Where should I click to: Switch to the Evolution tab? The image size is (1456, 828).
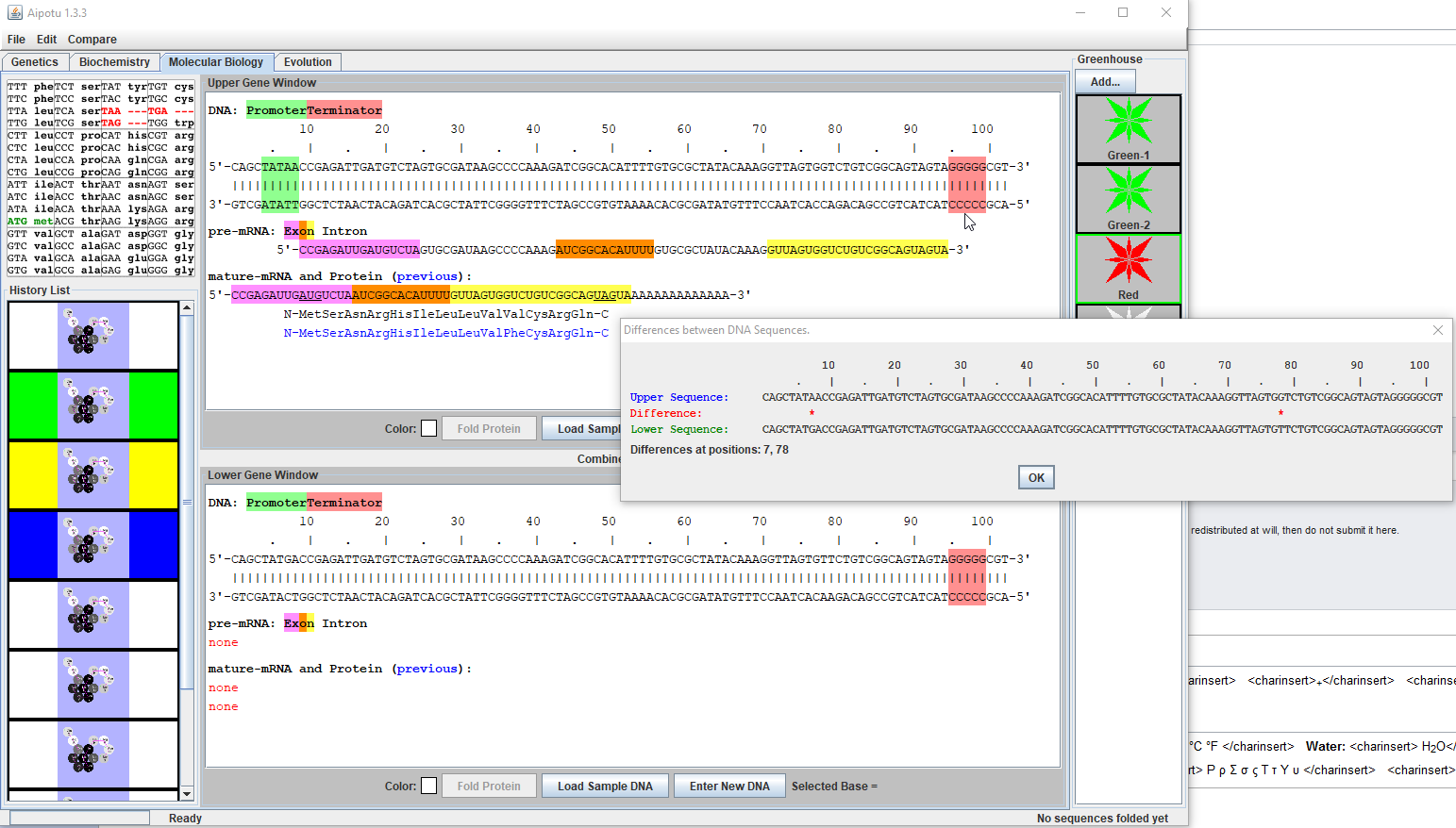pyautogui.click(x=308, y=62)
